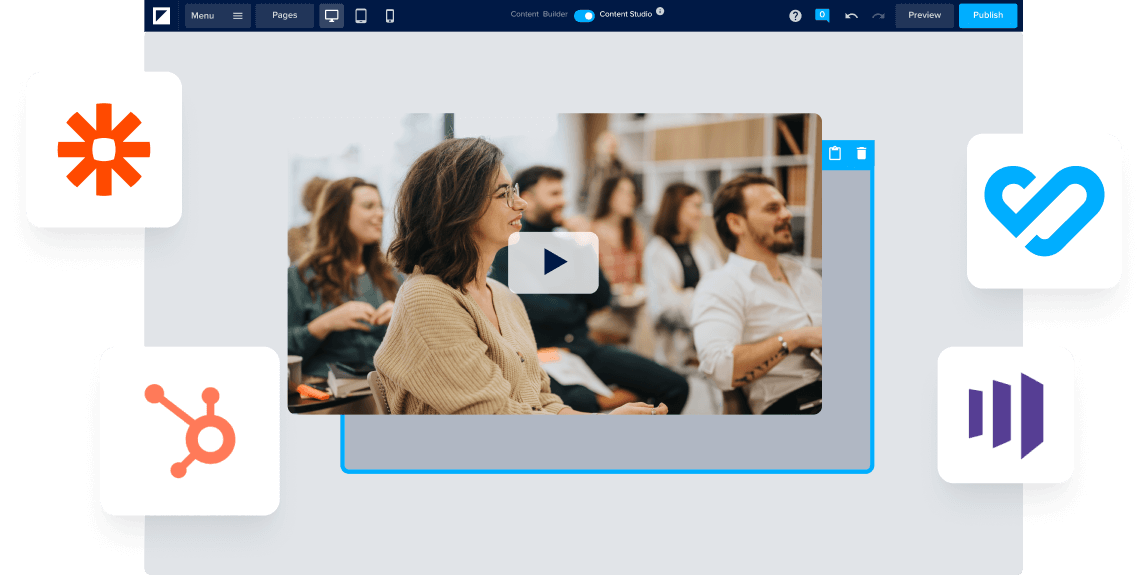Screen dimensions: 1148x576
Task: Click the Leadpages logo in top bar
Action: [x=162, y=15]
